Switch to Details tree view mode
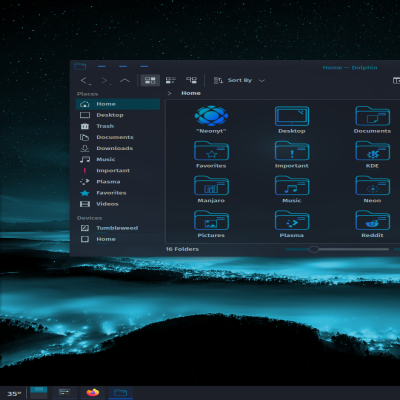The height and width of the screenshot is (400, 400). [191, 80]
